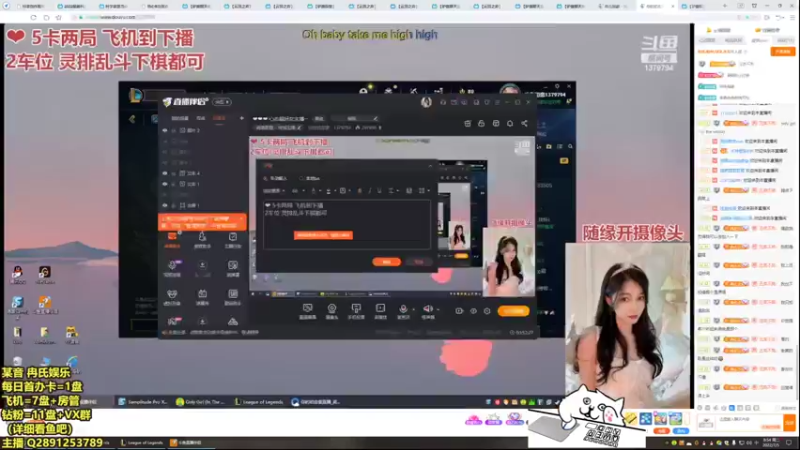Click the pink gift icon under the player
The image size is (800, 450).
pyautogui.click(x=473, y=419)
